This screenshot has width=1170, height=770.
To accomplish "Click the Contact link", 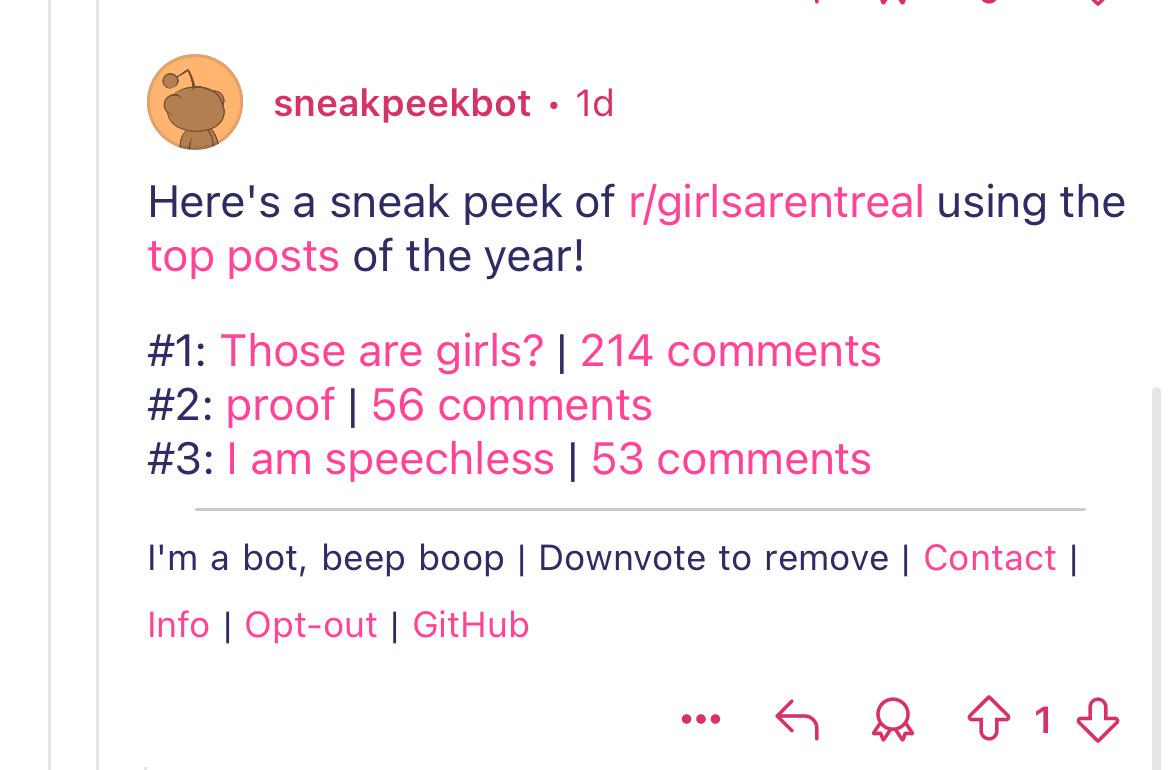I will [x=990, y=558].
